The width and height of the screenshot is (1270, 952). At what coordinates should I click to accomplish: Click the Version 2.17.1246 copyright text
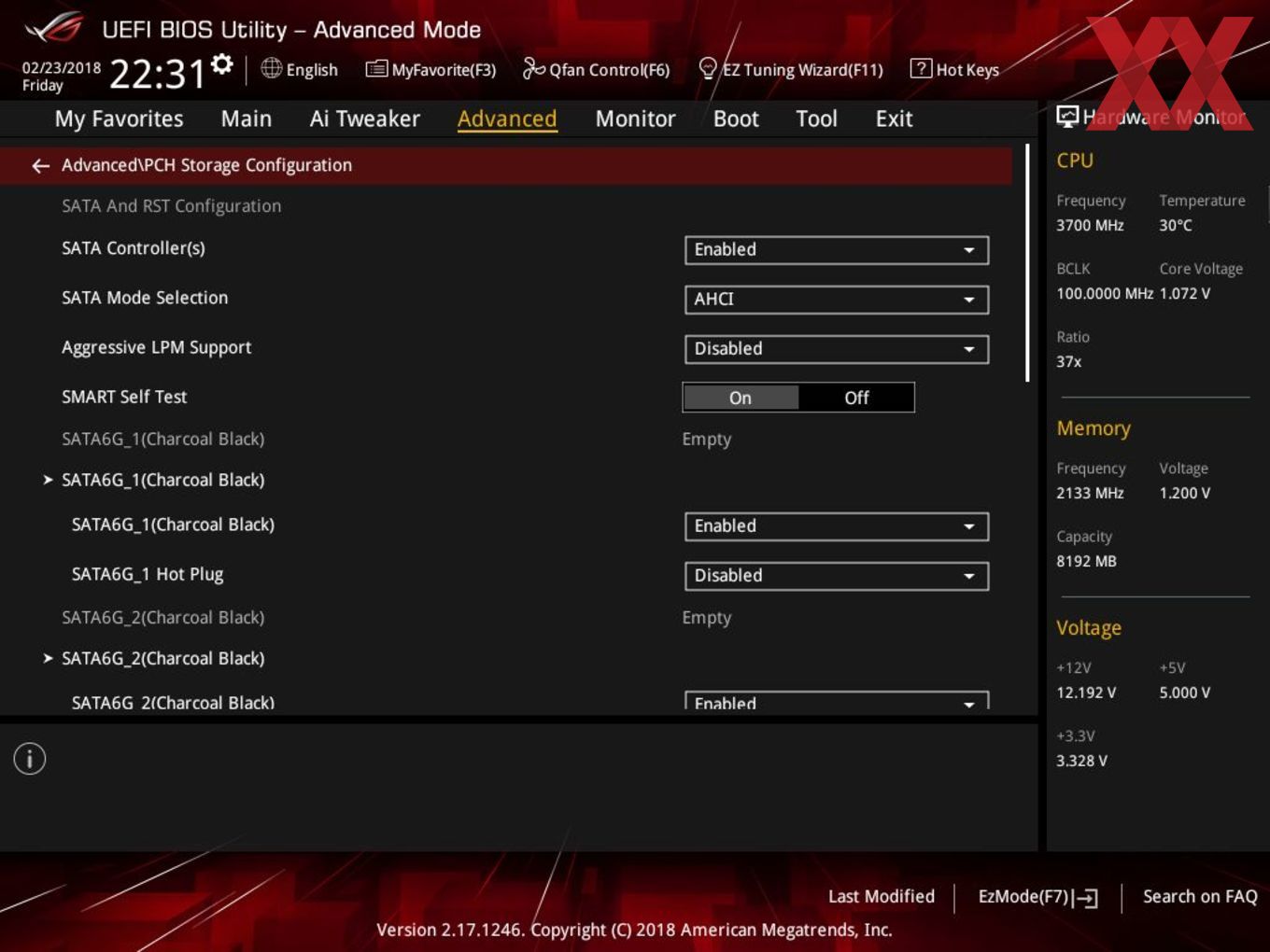(634, 930)
